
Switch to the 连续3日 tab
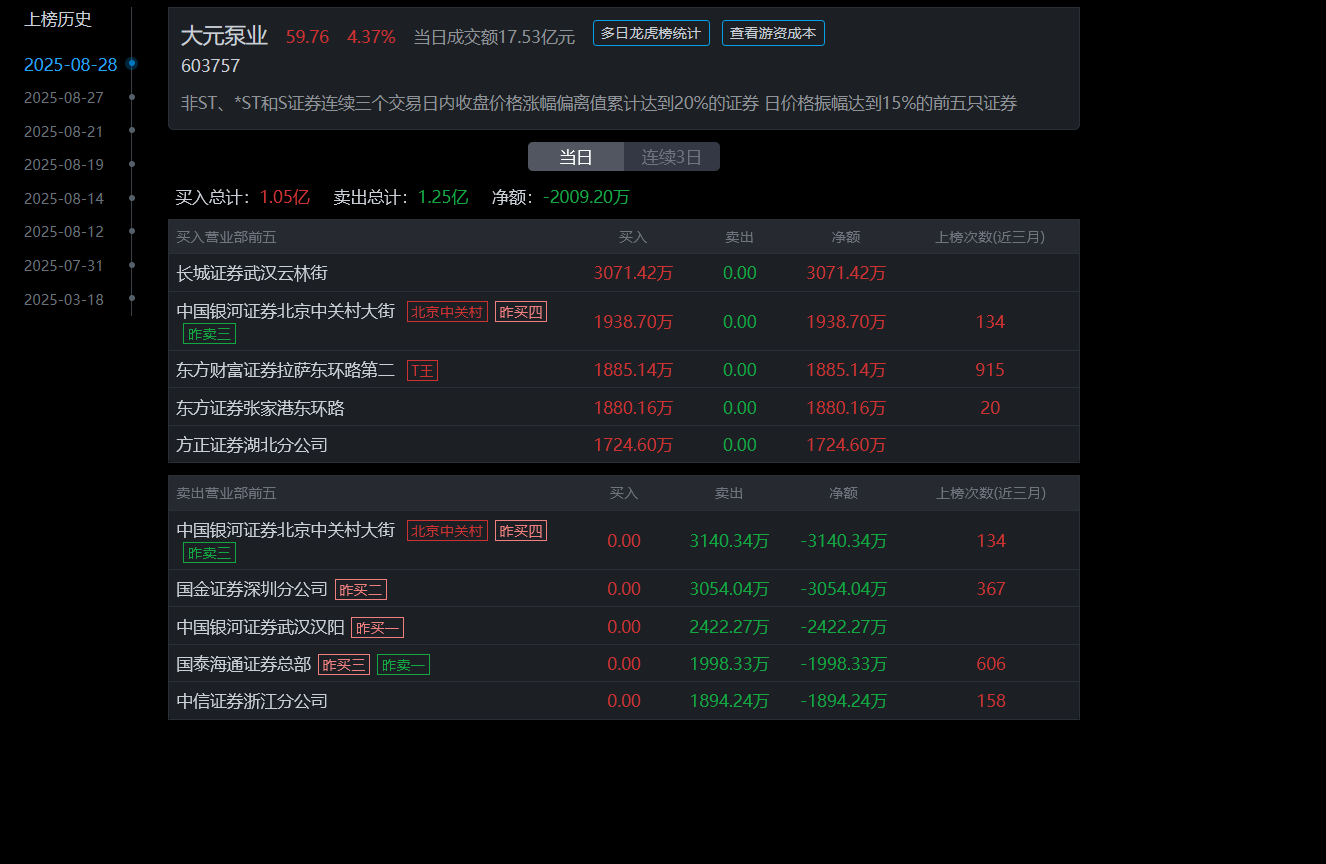click(672, 157)
